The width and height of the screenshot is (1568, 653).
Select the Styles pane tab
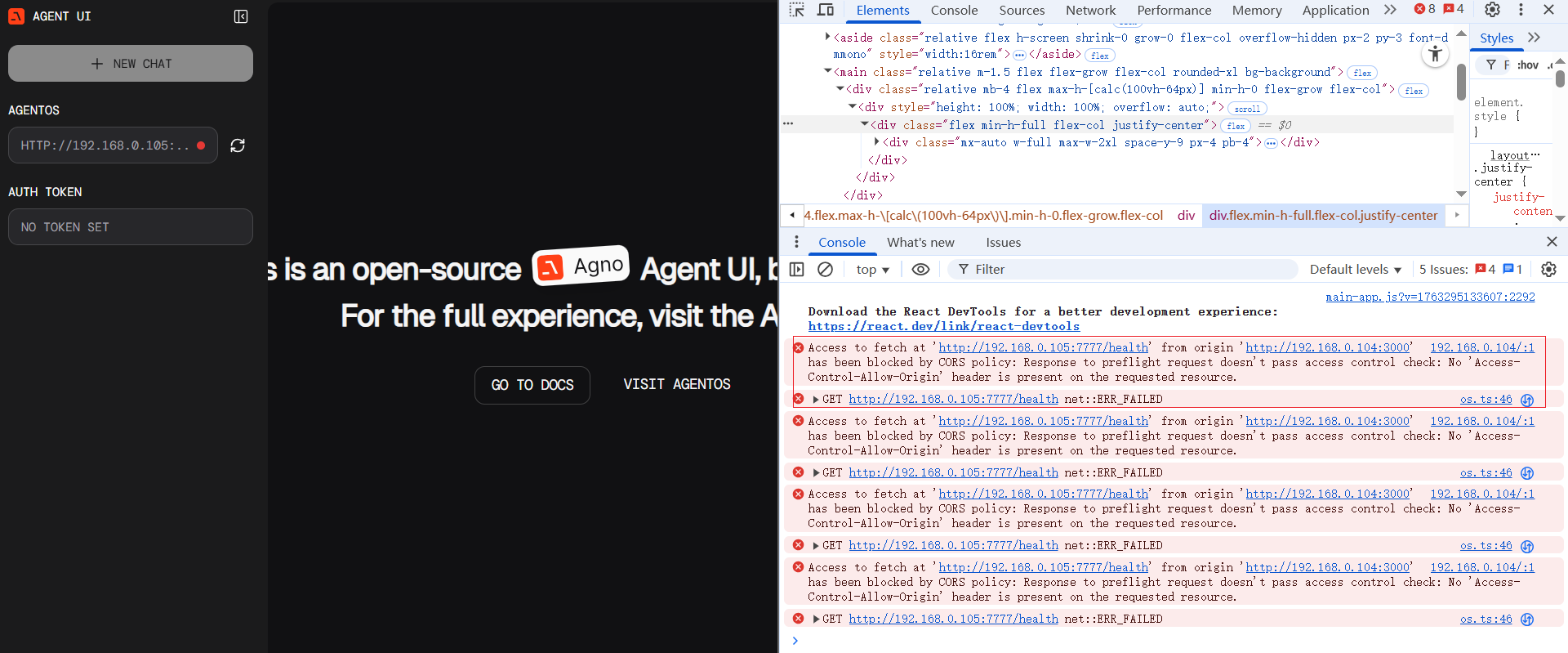coord(1496,38)
